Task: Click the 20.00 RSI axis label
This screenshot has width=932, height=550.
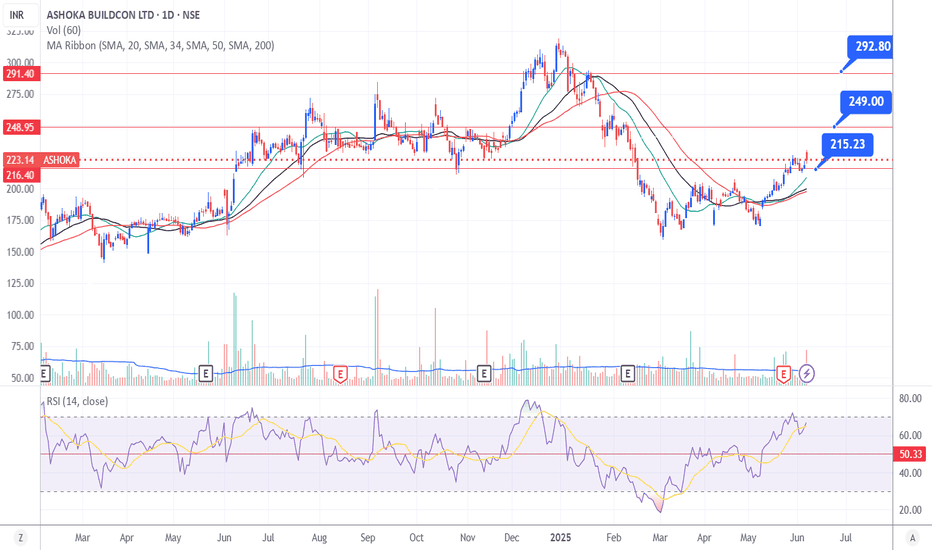Action: pyautogui.click(x=910, y=510)
